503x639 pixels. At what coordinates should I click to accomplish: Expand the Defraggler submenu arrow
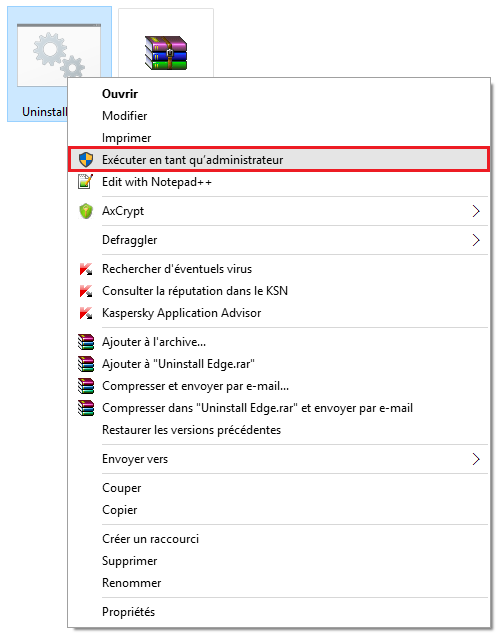[476, 240]
